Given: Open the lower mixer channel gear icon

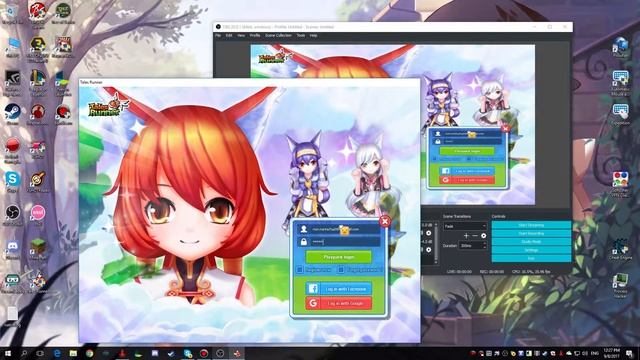Looking at the screenshot, I should [429, 249].
